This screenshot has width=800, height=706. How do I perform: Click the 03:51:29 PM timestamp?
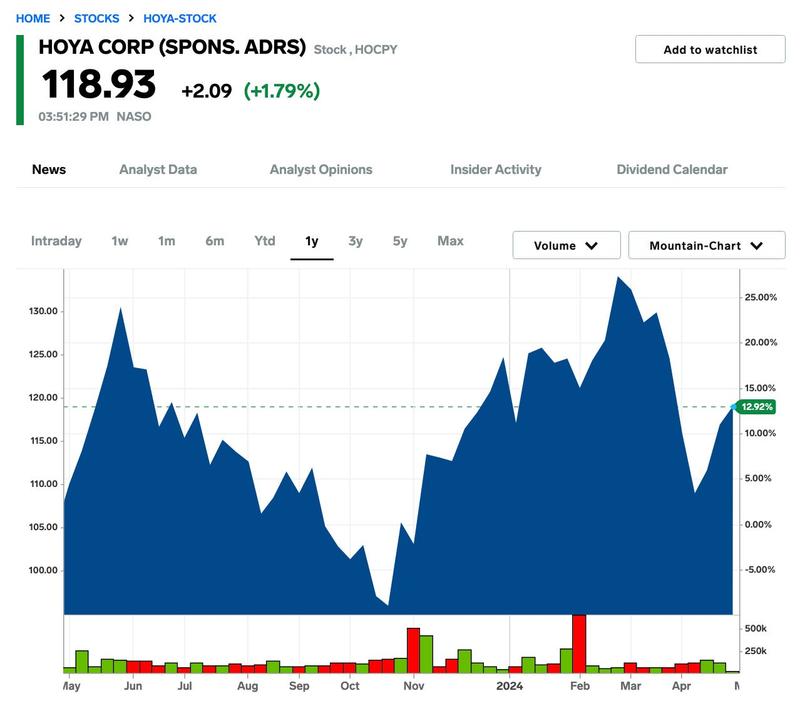tap(73, 116)
